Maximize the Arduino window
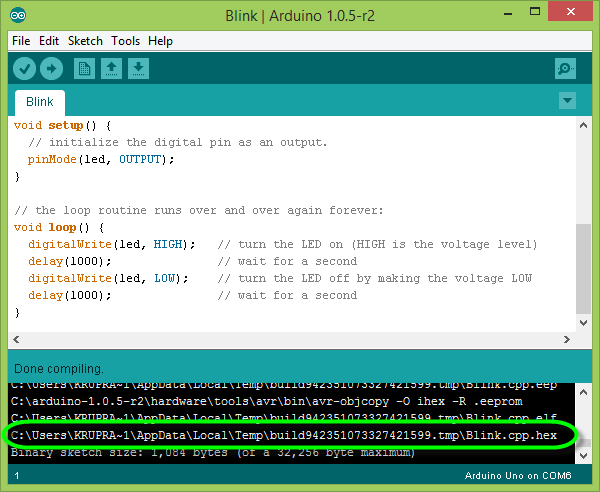 535,12
